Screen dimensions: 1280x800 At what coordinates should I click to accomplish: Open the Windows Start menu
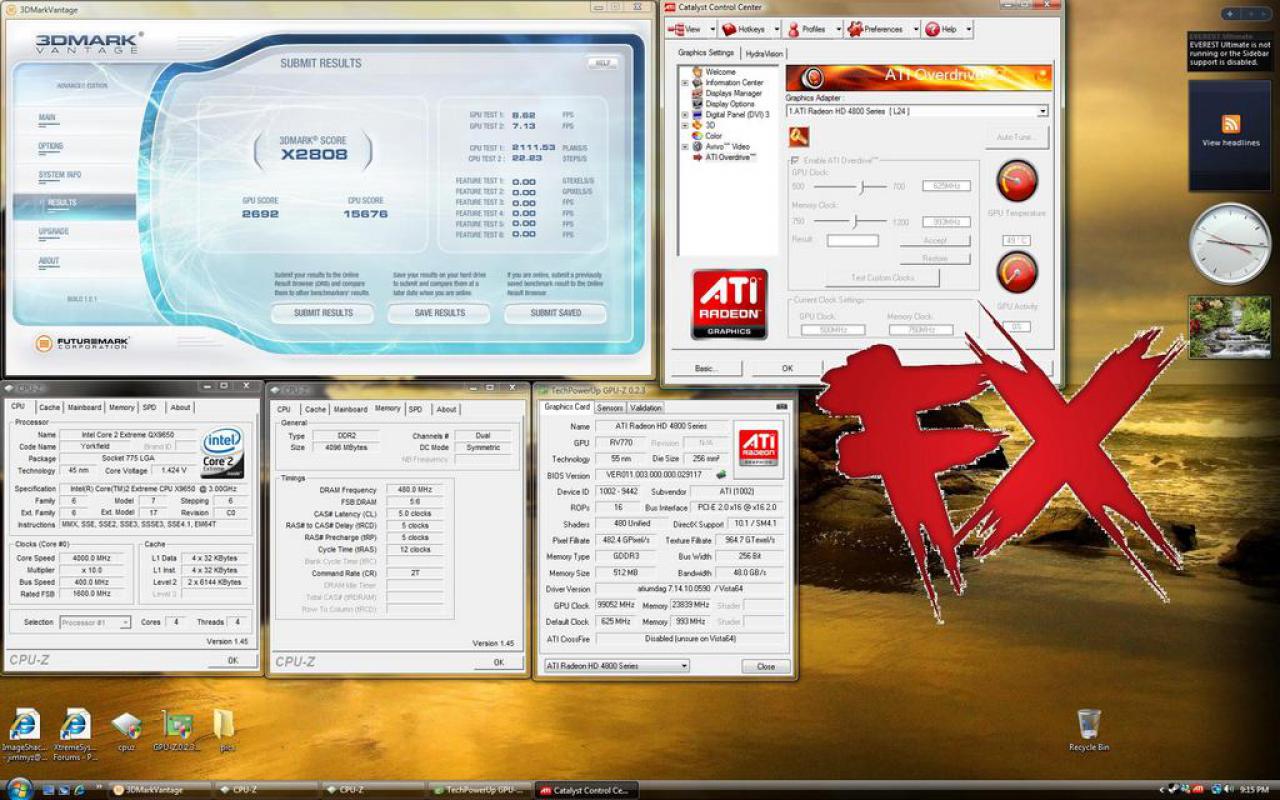coord(17,788)
